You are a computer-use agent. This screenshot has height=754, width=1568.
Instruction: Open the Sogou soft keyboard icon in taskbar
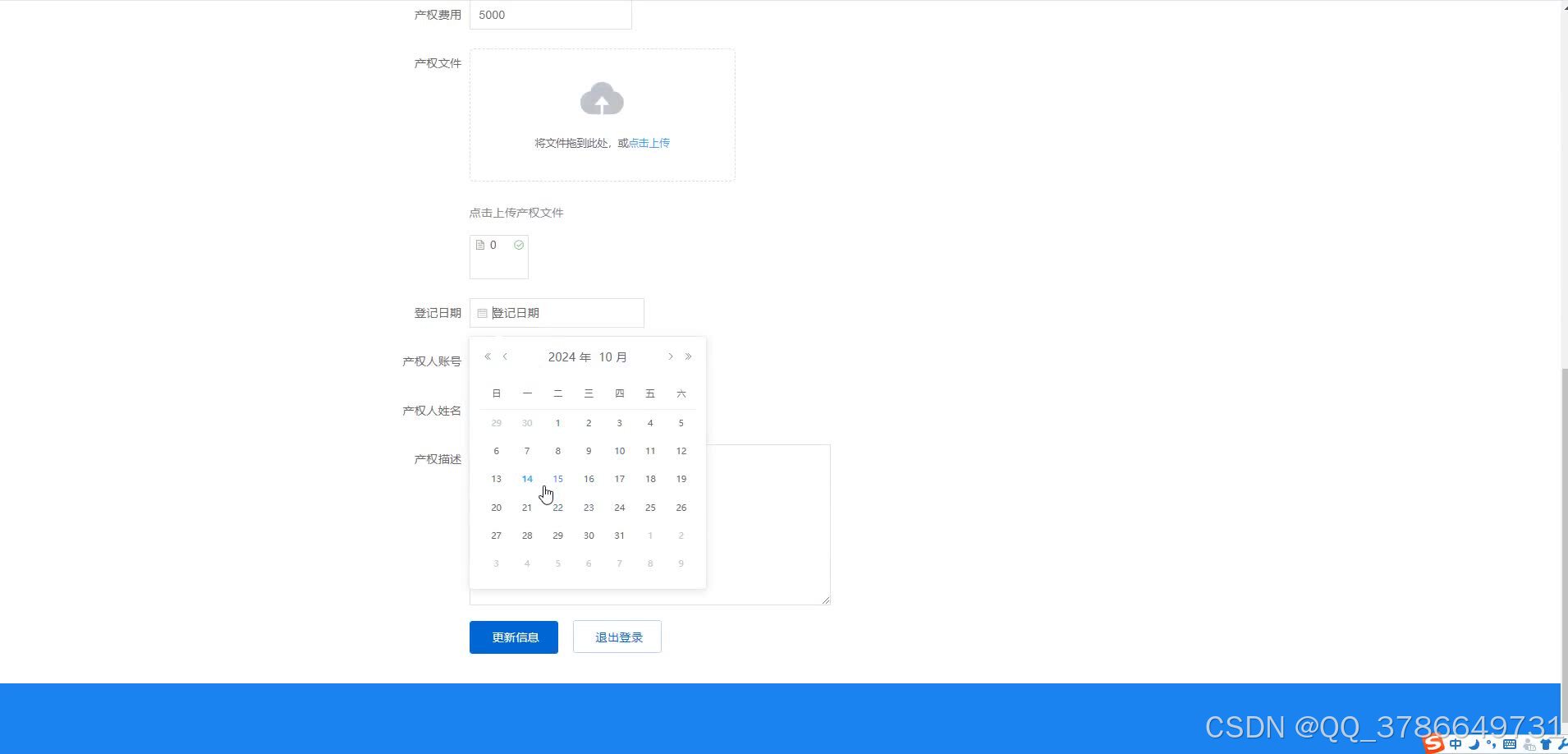tap(1511, 744)
